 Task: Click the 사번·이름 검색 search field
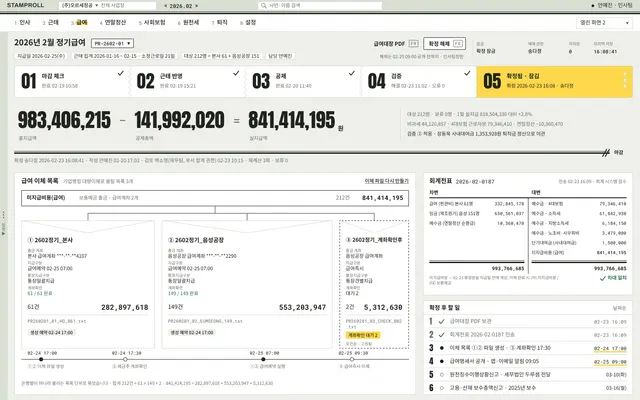(x=320, y=6)
